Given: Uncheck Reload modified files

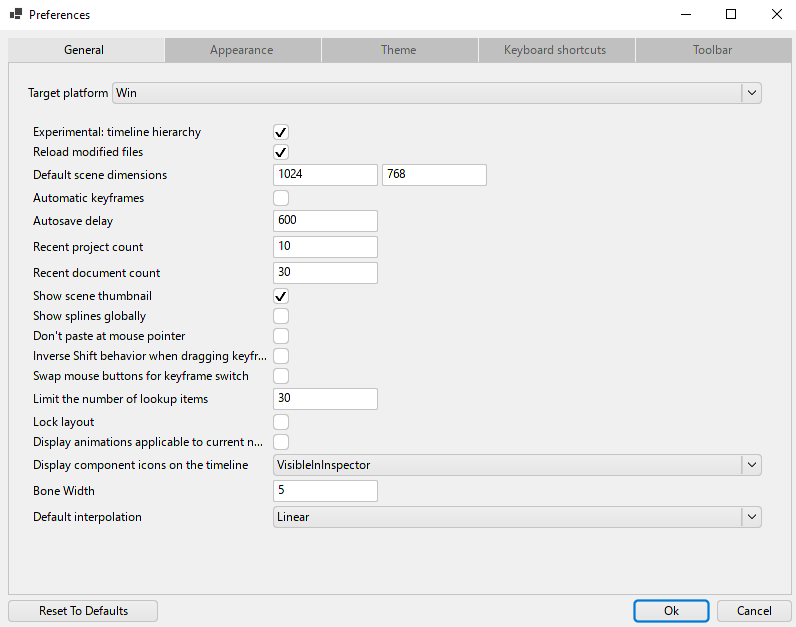Looking at the screenshot, I should (x=281, y=153).
